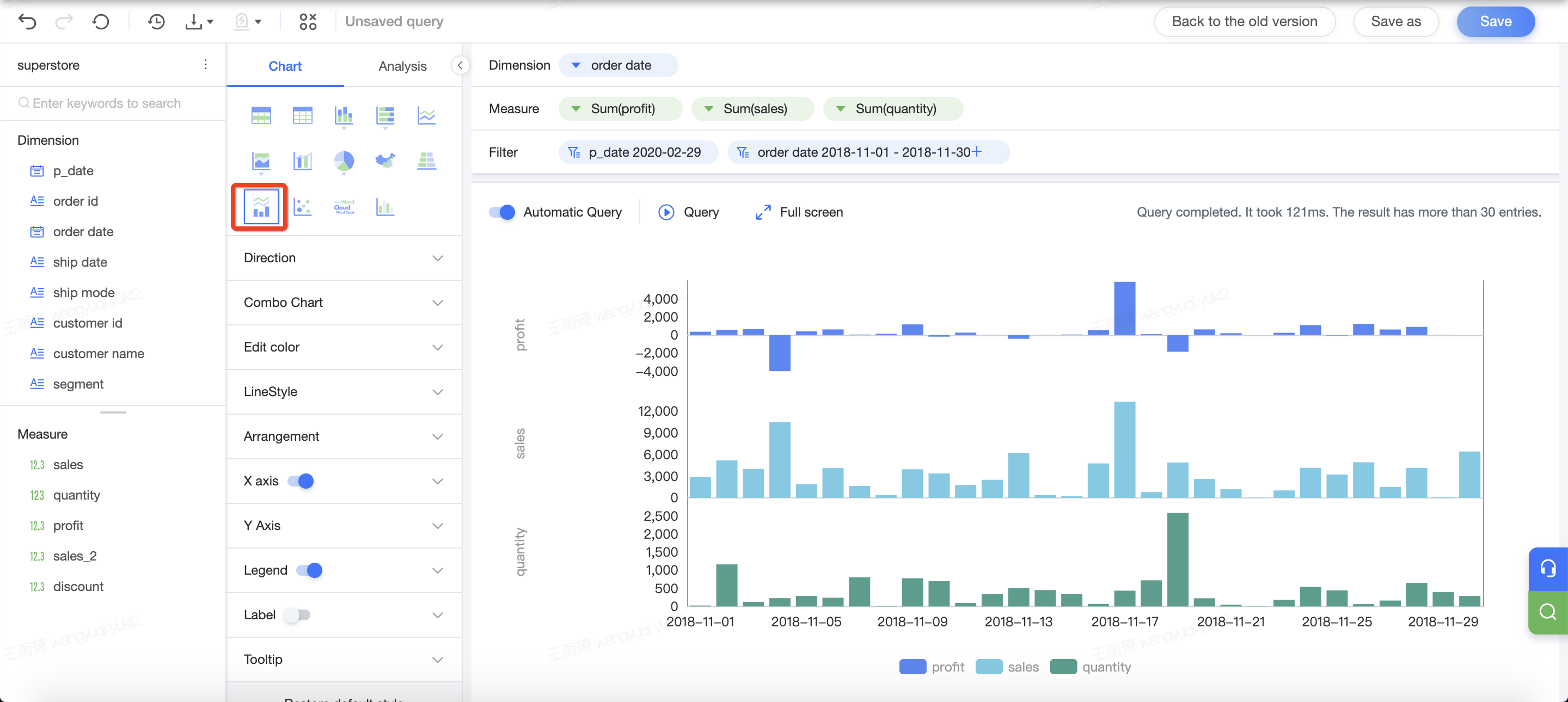This screenshot has height=702, width=1568.
Task: Select the horizontal stacked bar chart type
Action: click(x=385, y=115)
